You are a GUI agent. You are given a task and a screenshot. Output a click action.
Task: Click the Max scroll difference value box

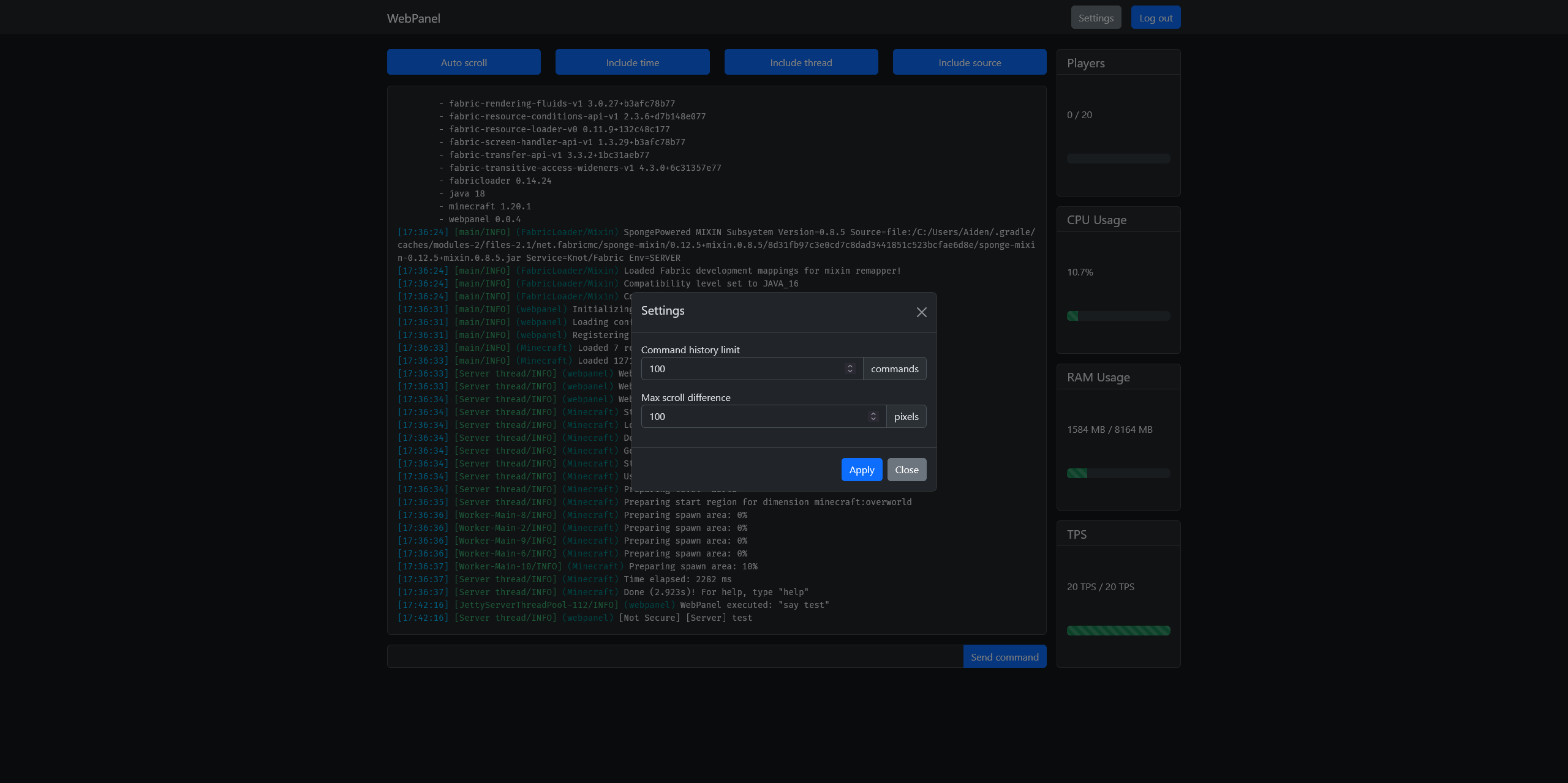tap(753, 416)
